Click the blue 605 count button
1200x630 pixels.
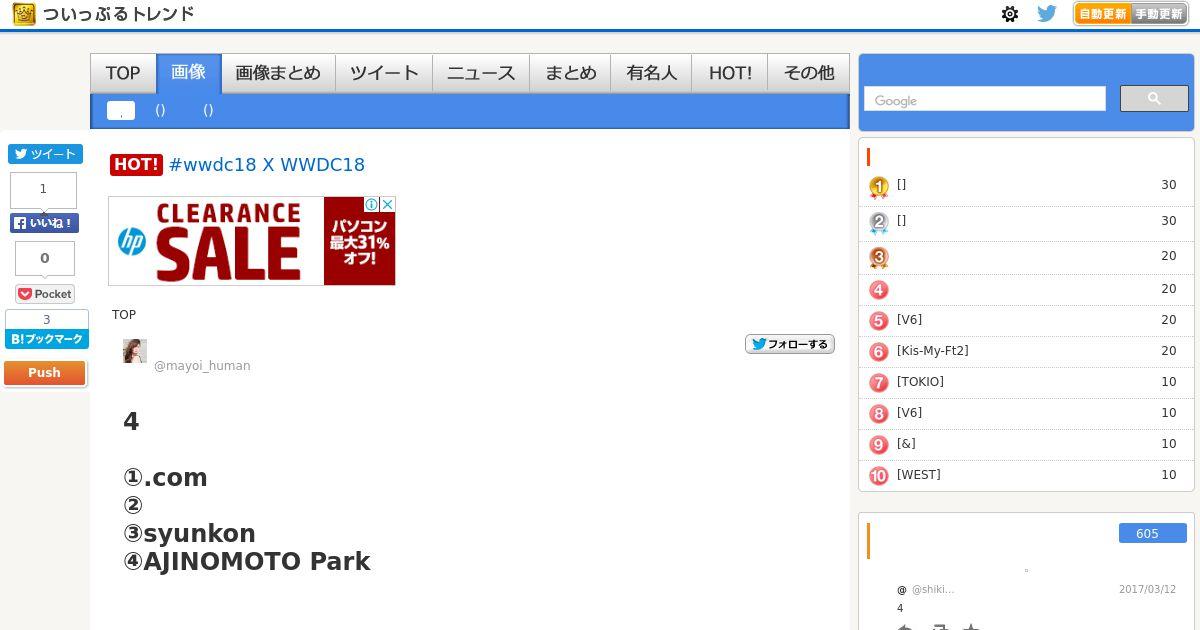coord(1153,533)
